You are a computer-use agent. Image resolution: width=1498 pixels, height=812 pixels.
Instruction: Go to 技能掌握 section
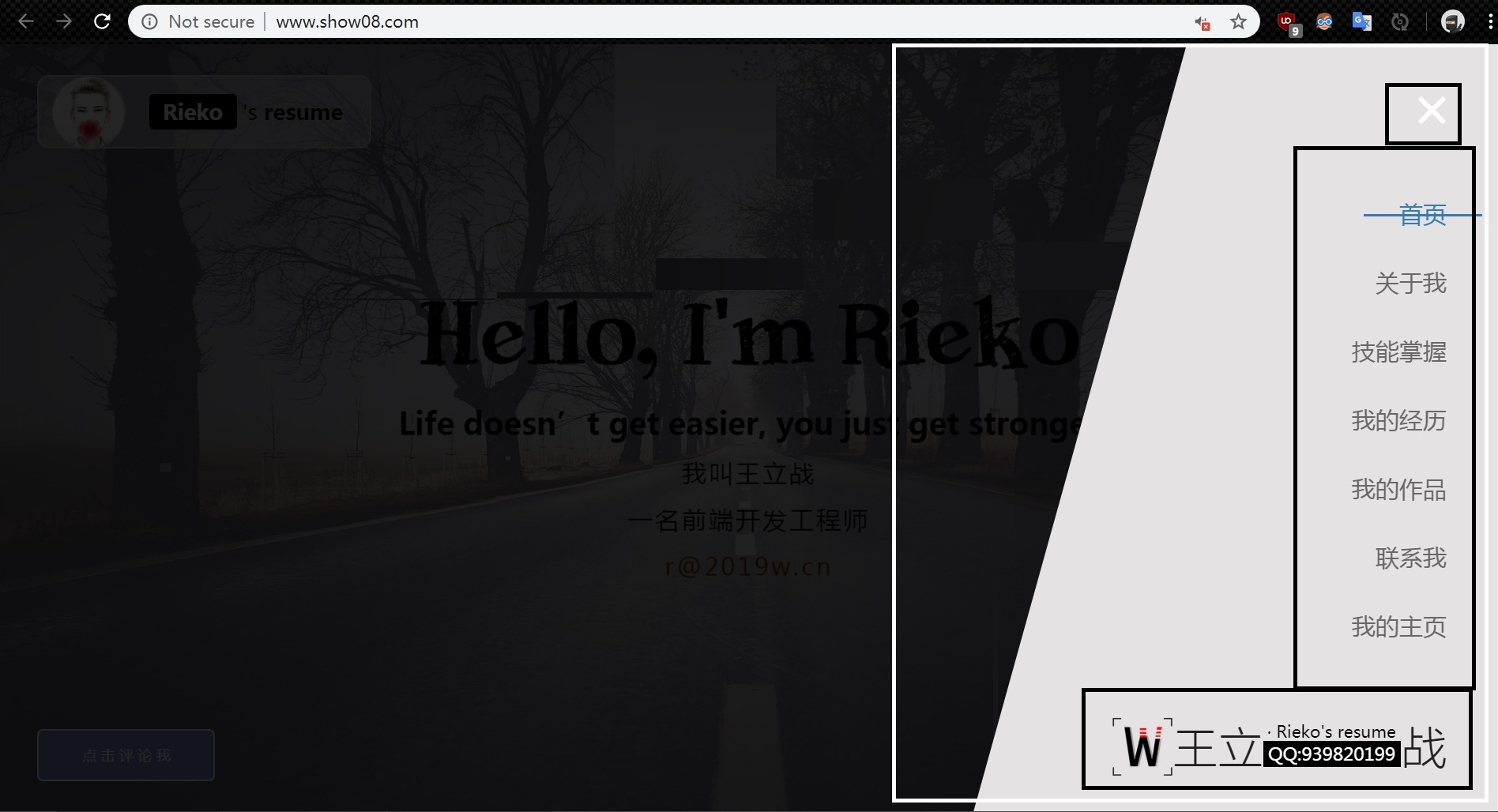click(1399, 351)
